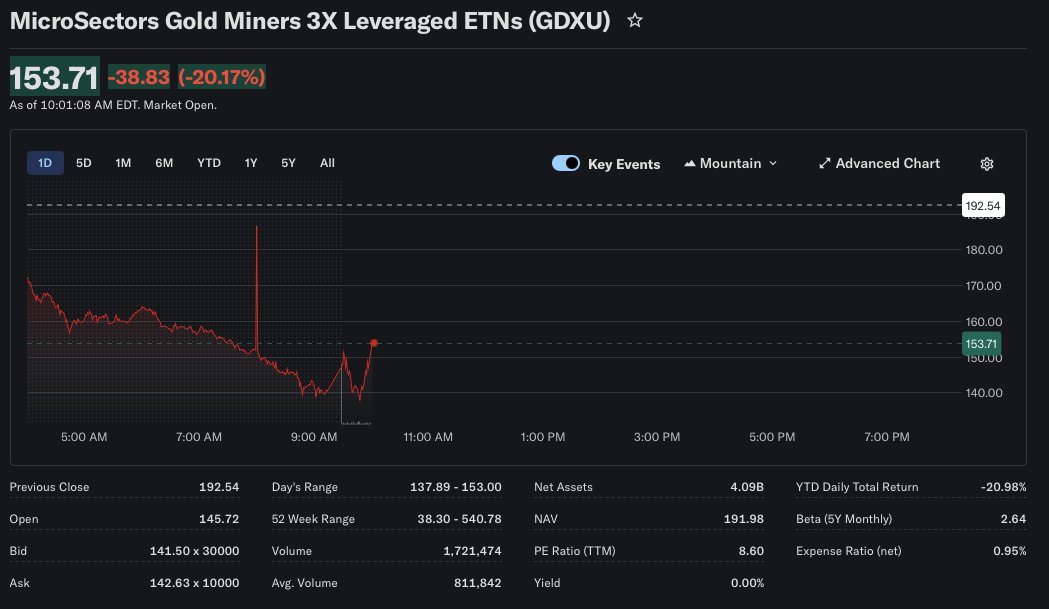This screenshot has height=609, width=1049.
Task: Click the 11:00 AM time axis label
Action: pyautogui.click(x=428, y=437)
